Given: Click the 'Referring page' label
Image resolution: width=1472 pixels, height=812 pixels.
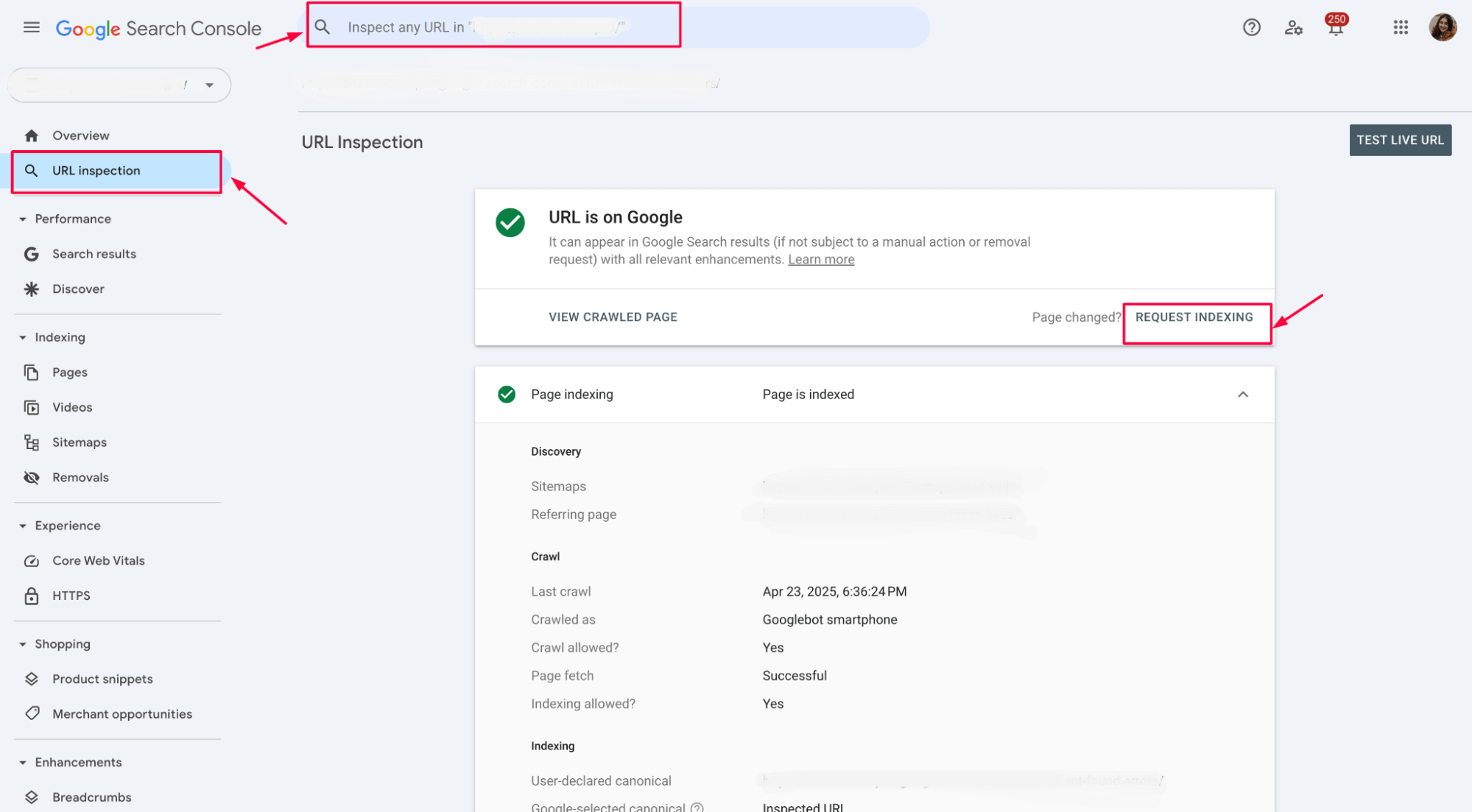Looking at the screenshot, I should point(573,515).
